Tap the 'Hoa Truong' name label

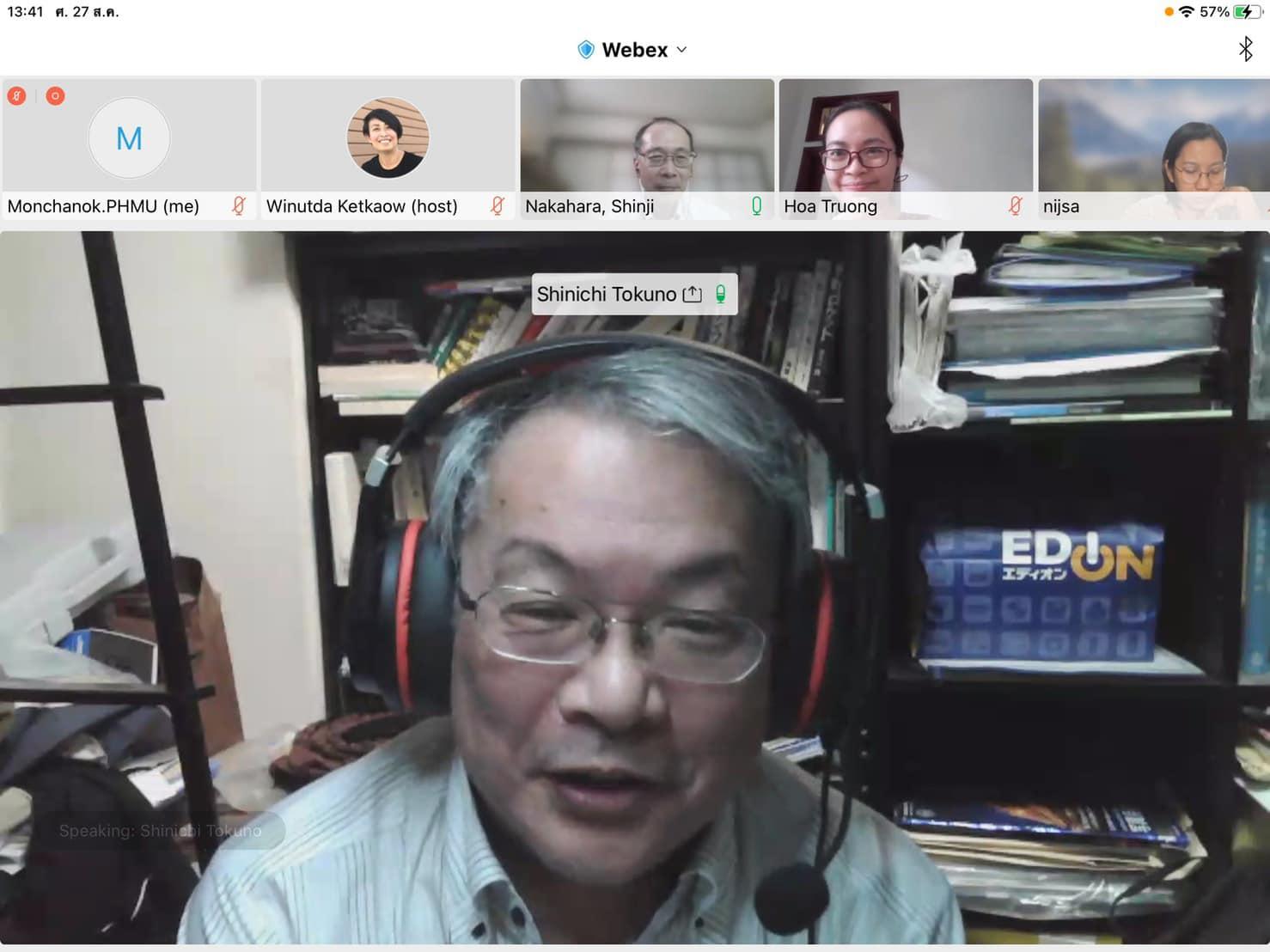[830, 206]
